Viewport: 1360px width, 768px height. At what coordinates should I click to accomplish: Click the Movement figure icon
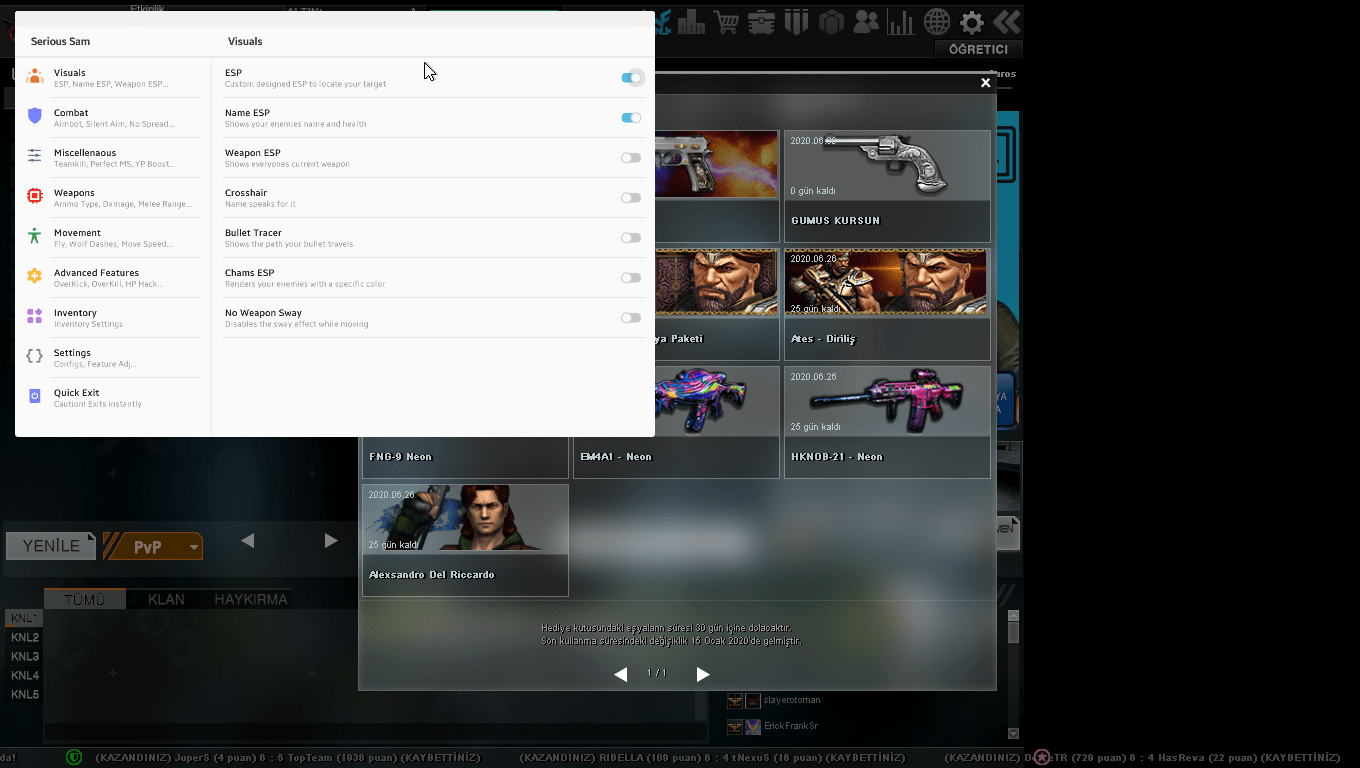[35, 236]
